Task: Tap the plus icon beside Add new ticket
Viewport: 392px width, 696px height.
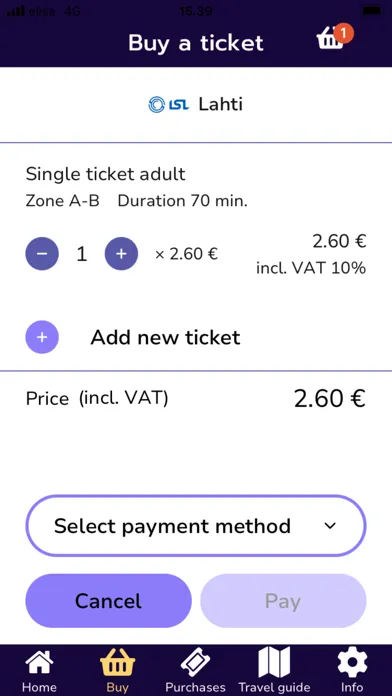Action: pos(42,337)
